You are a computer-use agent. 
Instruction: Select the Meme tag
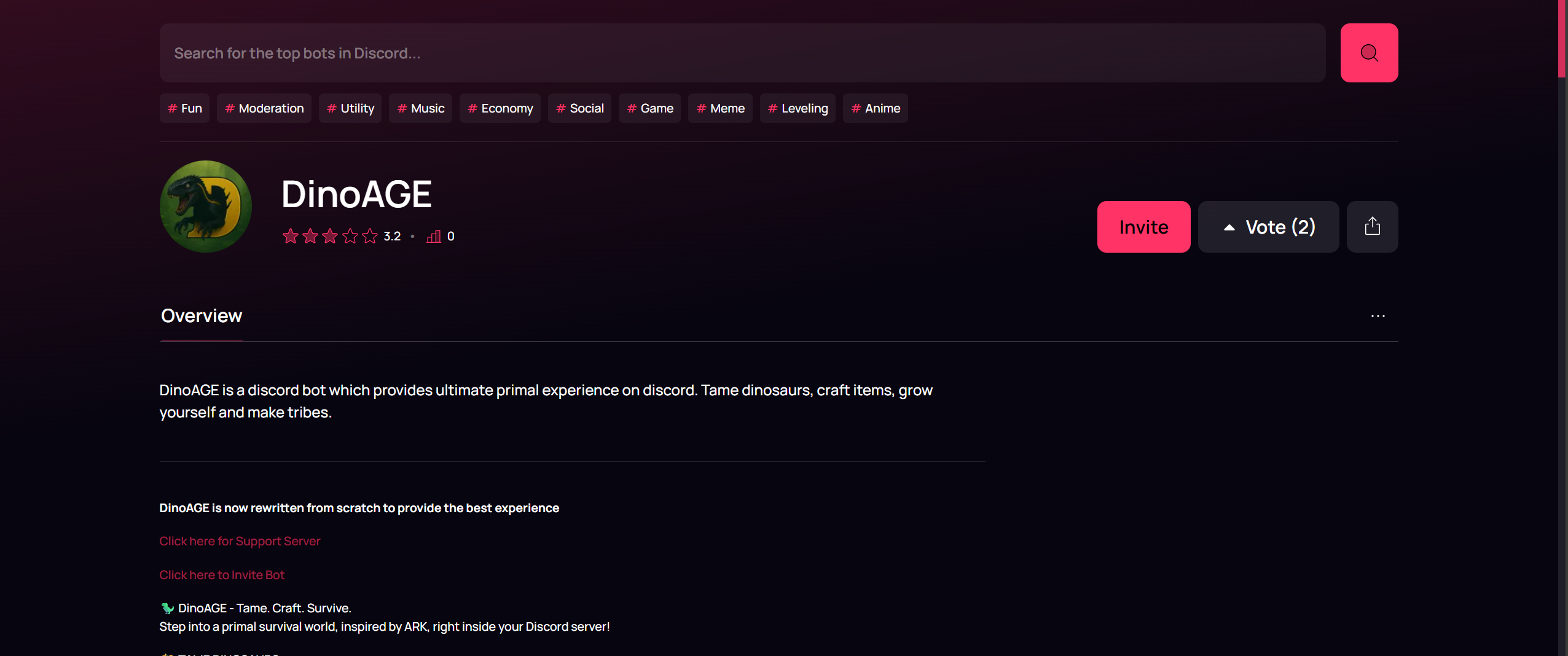click(x=720, y=108)
